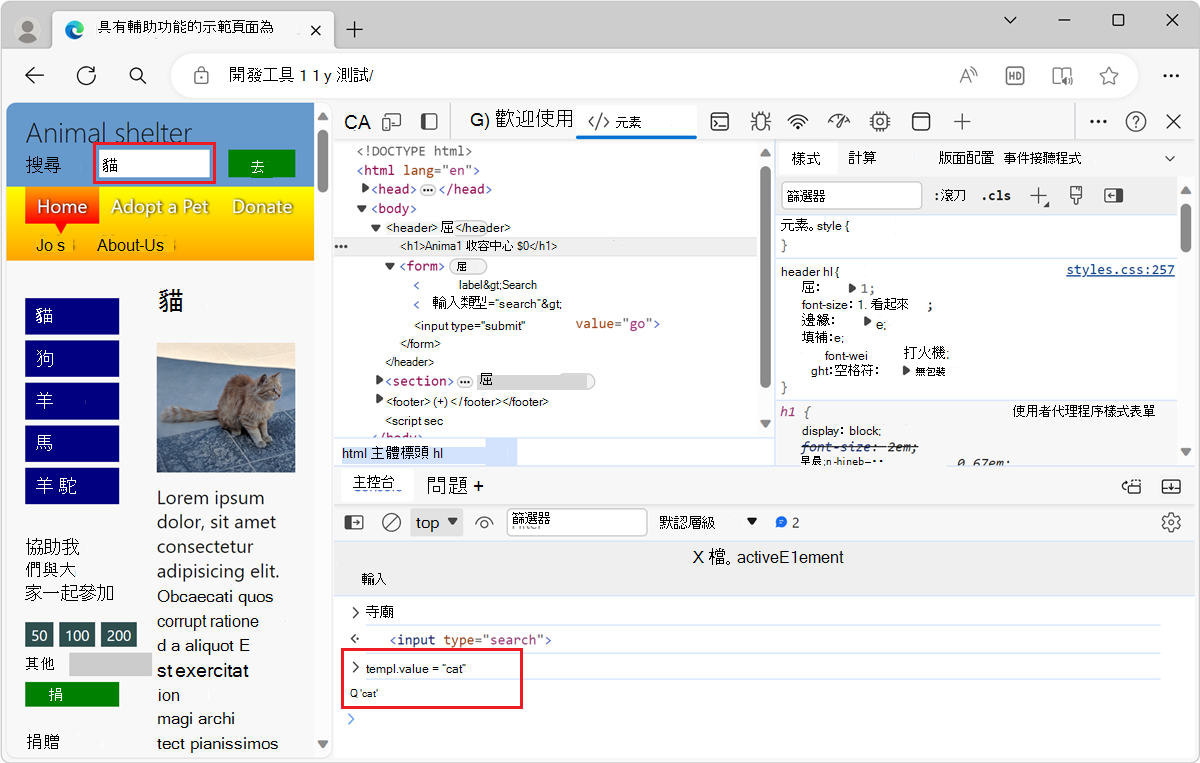Viewport: 1200px width, 763px height.
Task: Click the plus icon to add more tools
Action: click(962, 122)
